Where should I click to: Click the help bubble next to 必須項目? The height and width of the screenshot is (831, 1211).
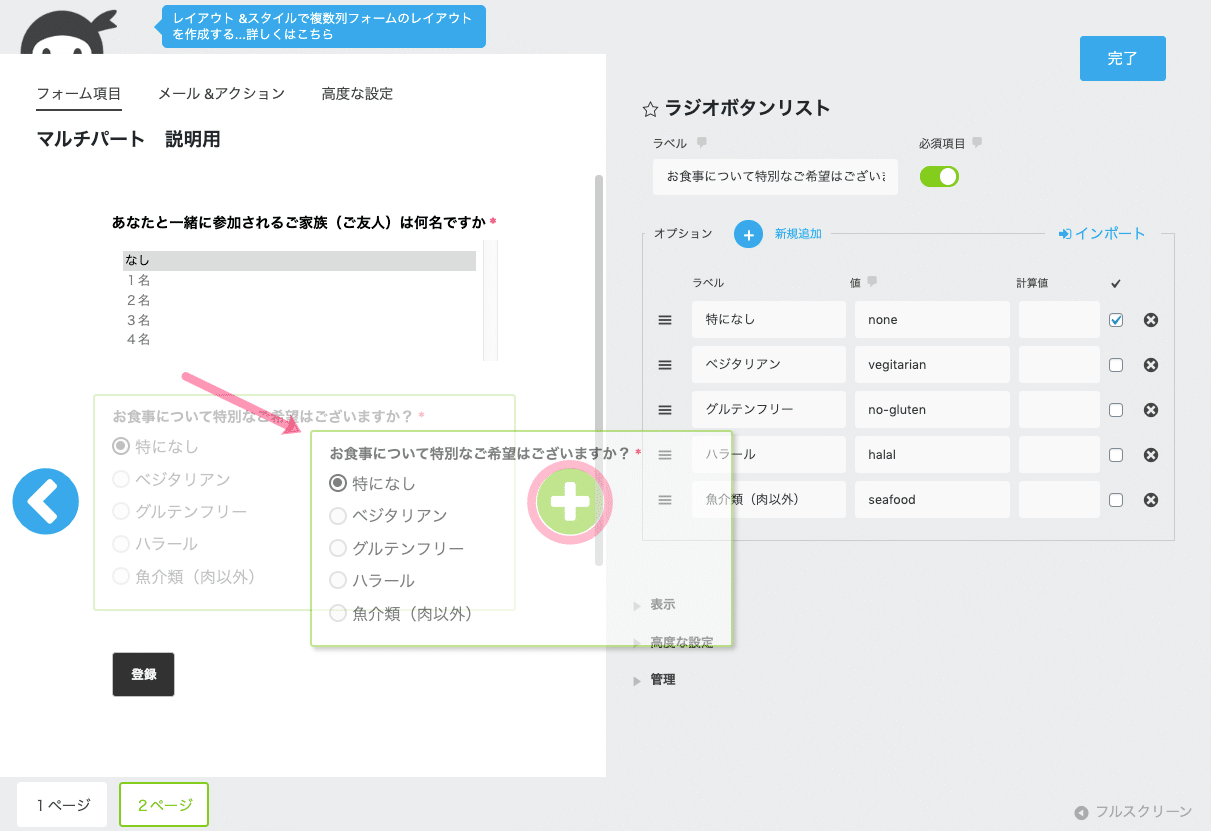pos(977,143)
